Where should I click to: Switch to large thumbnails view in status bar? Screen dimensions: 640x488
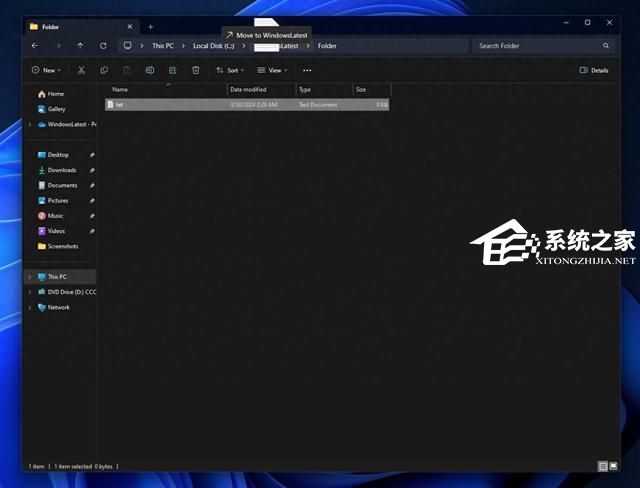[x=613, y=466]
